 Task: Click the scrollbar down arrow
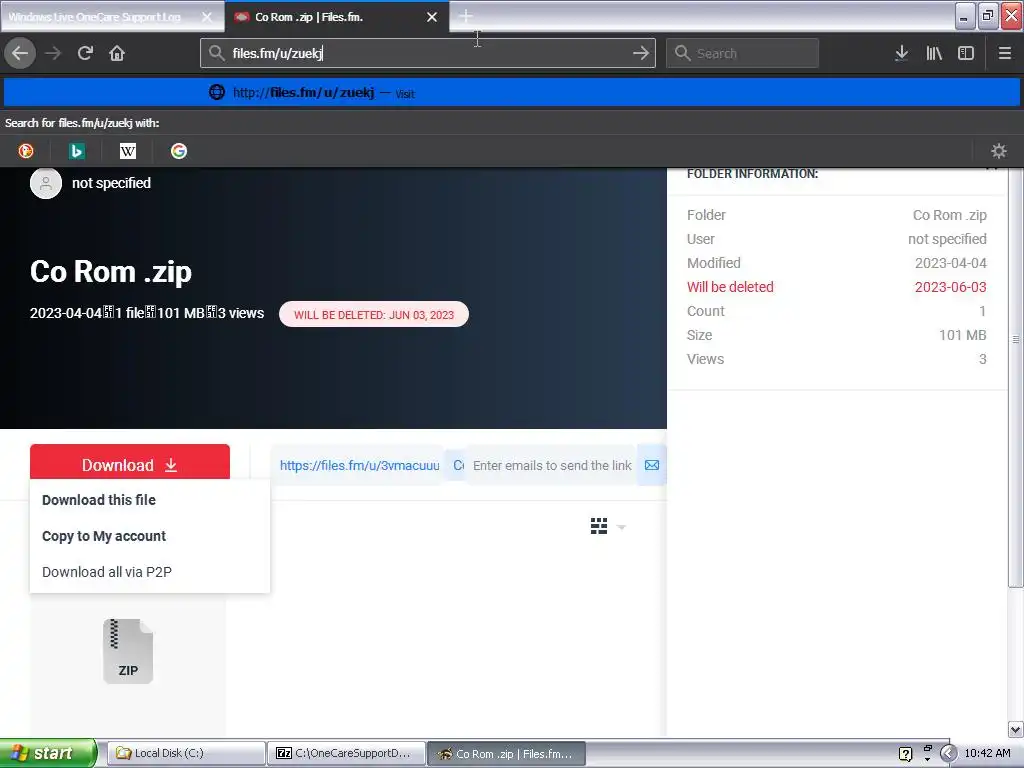pyautogui.click(x=1016, y=729)
